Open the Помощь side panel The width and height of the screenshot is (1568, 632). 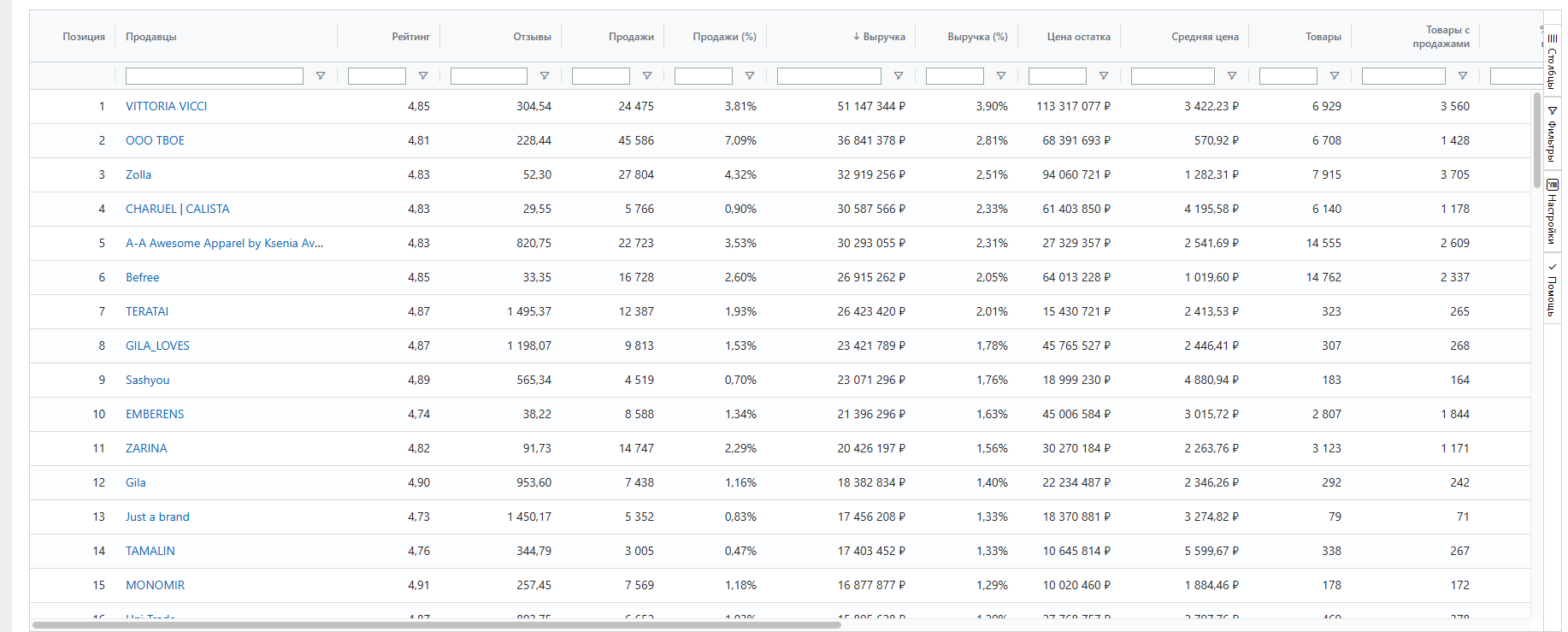pos(1552,289)
